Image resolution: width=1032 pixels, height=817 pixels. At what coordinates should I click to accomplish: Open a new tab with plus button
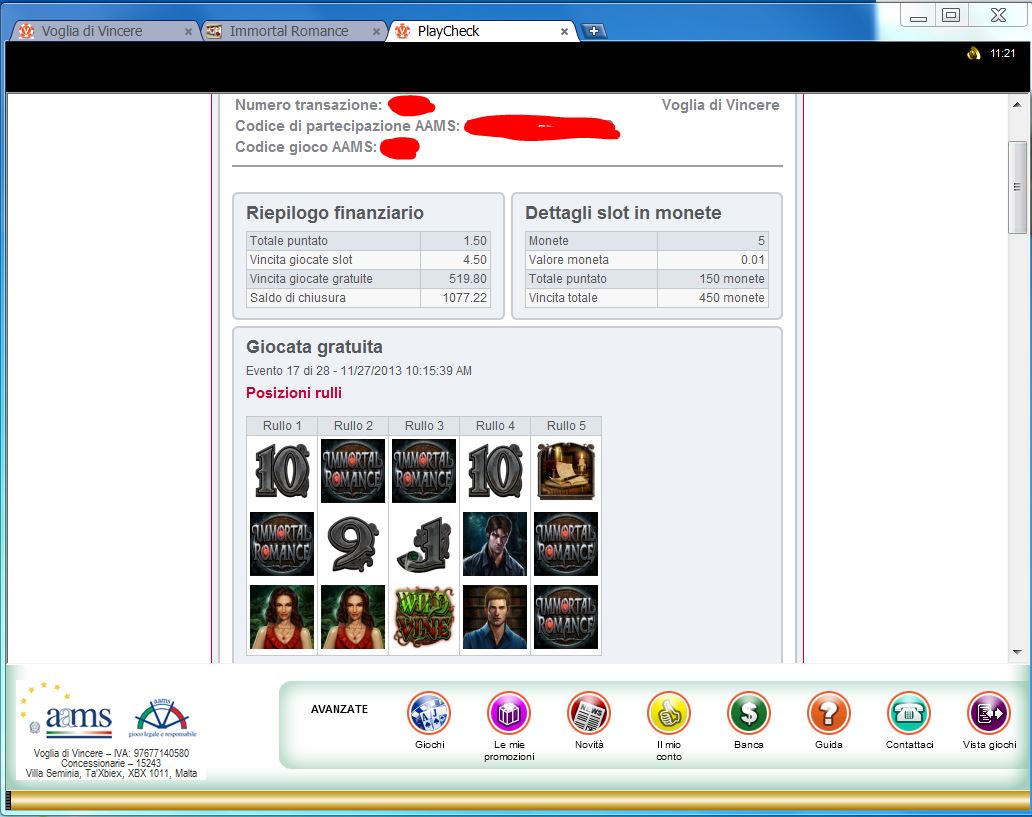click(594, 31)
